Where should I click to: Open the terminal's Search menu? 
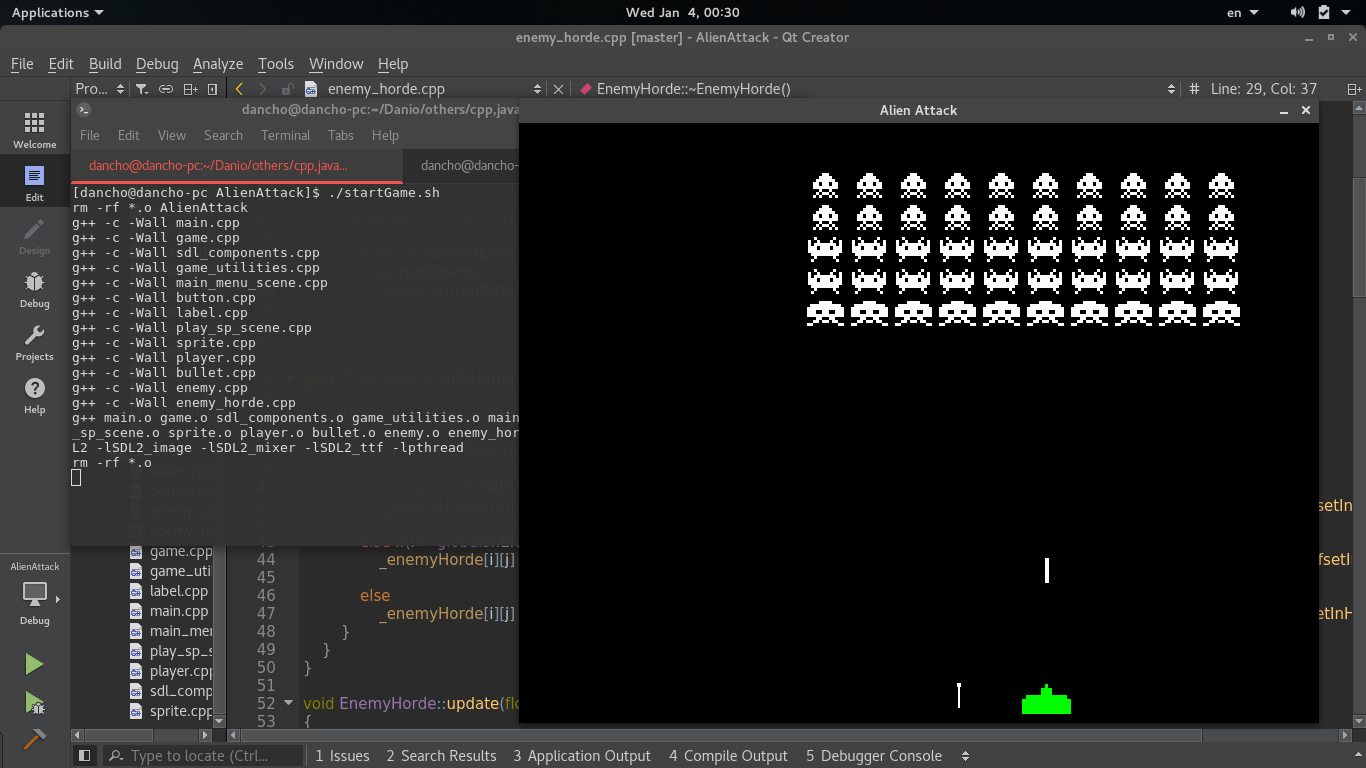(x=223, y=135)
